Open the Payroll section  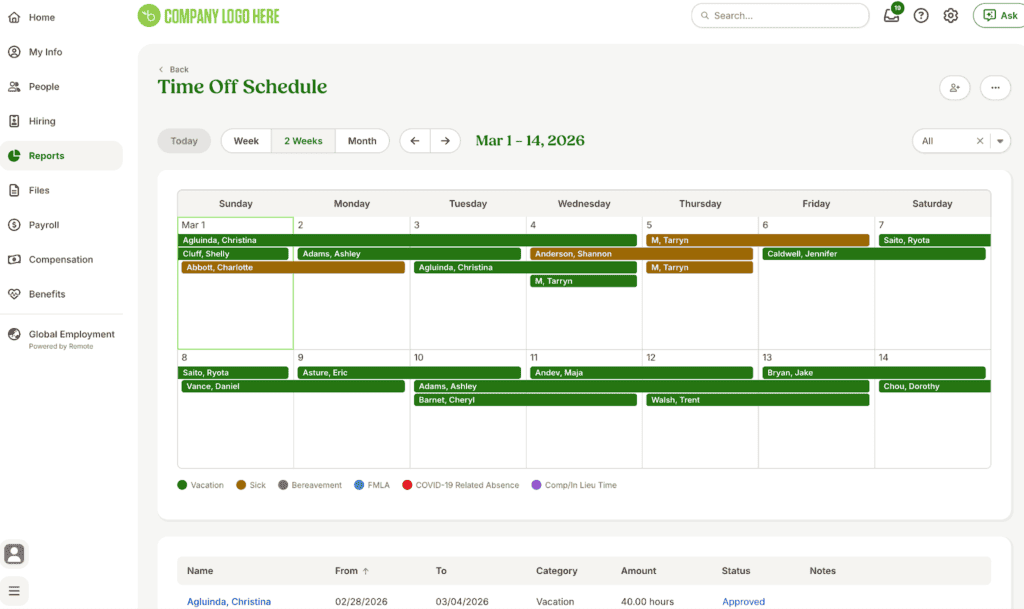coord(43,224)
